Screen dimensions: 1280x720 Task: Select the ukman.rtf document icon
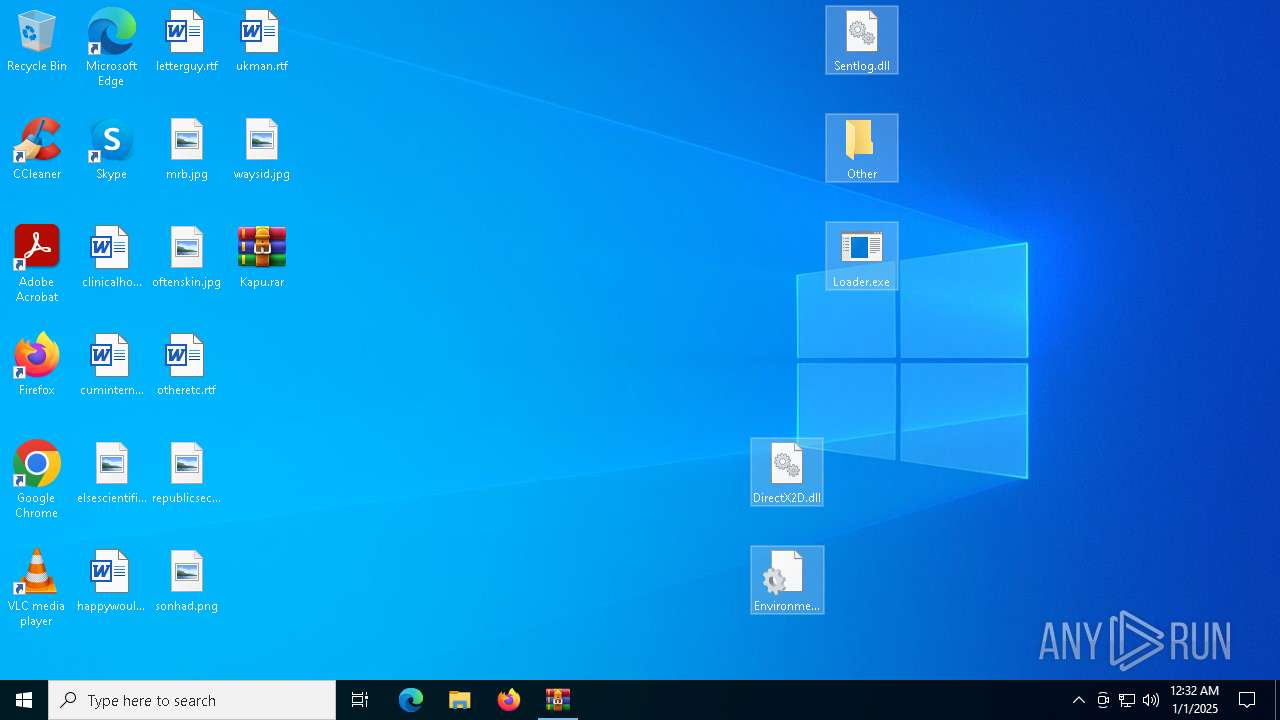[262, 41]
